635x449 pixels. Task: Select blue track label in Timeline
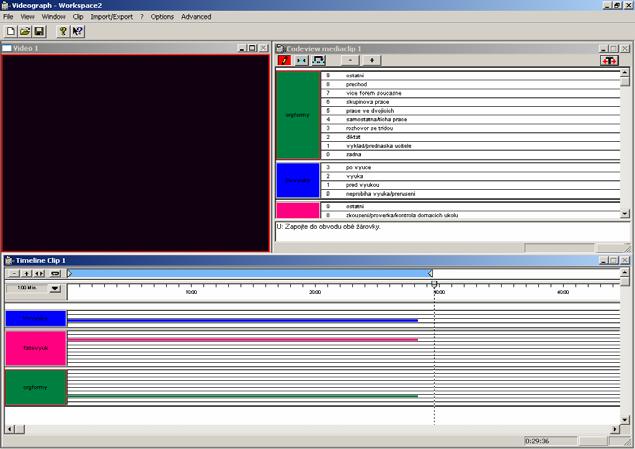point(36,318)
